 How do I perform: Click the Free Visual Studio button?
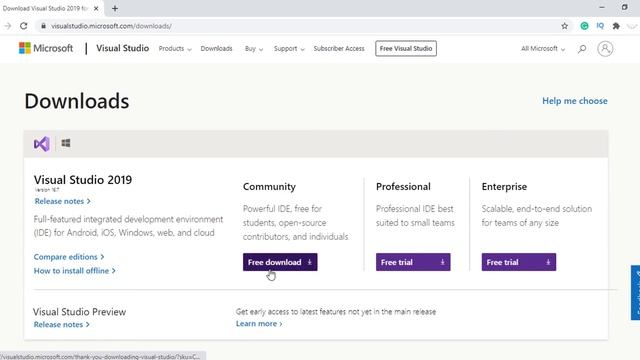click(x=406, y=49)
